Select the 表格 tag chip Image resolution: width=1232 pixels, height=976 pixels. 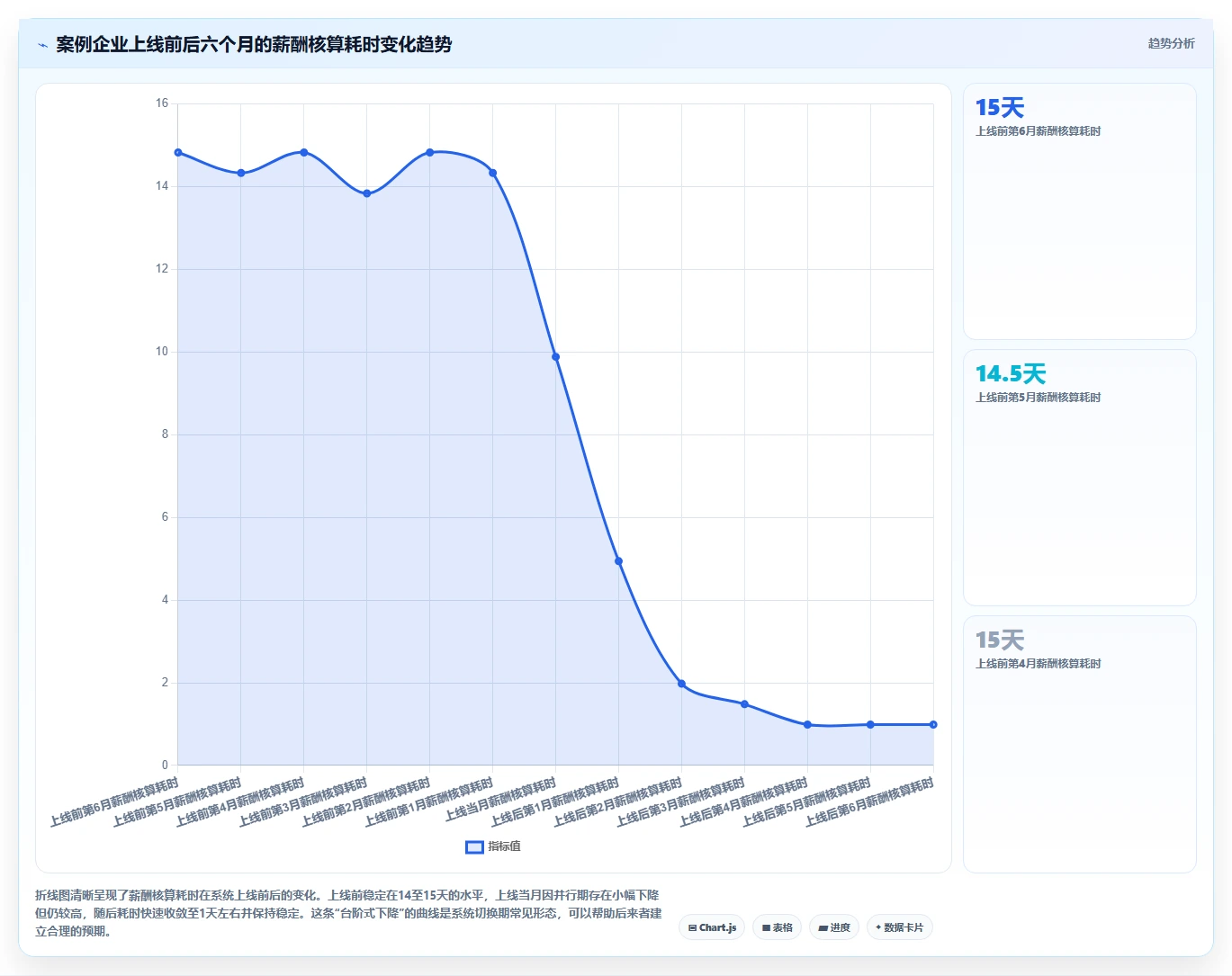tap(778, 927)
